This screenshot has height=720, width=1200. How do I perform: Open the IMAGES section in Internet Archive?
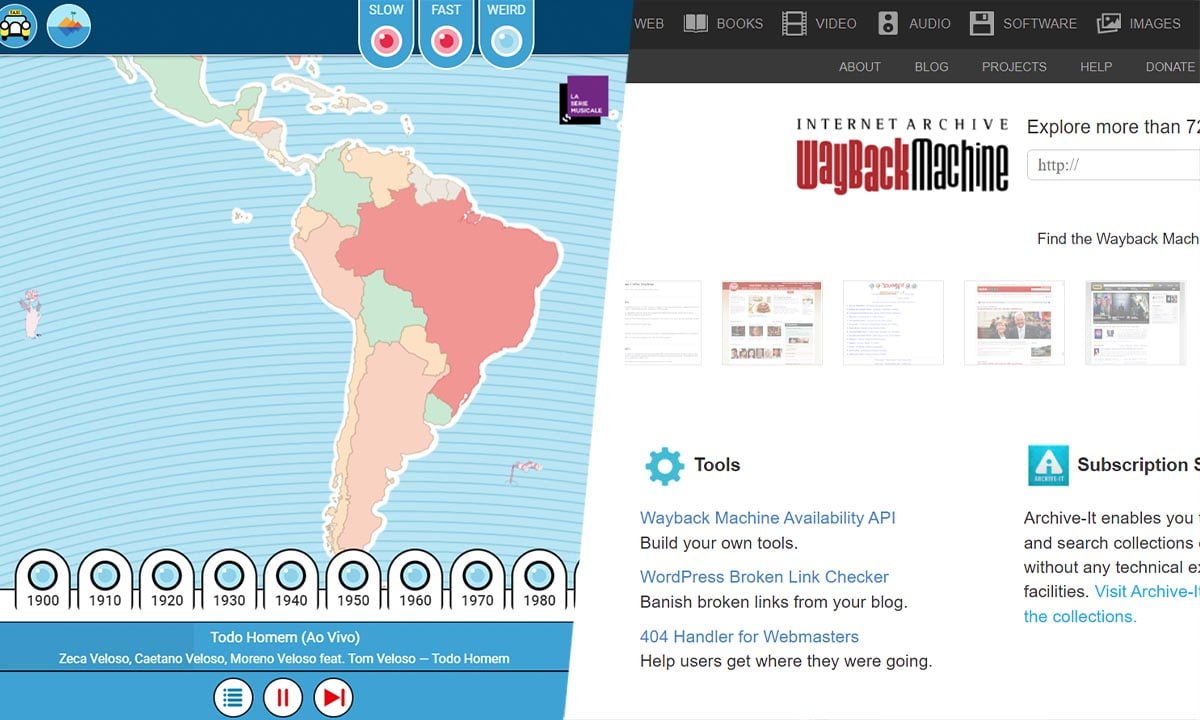coord(1155,23)
